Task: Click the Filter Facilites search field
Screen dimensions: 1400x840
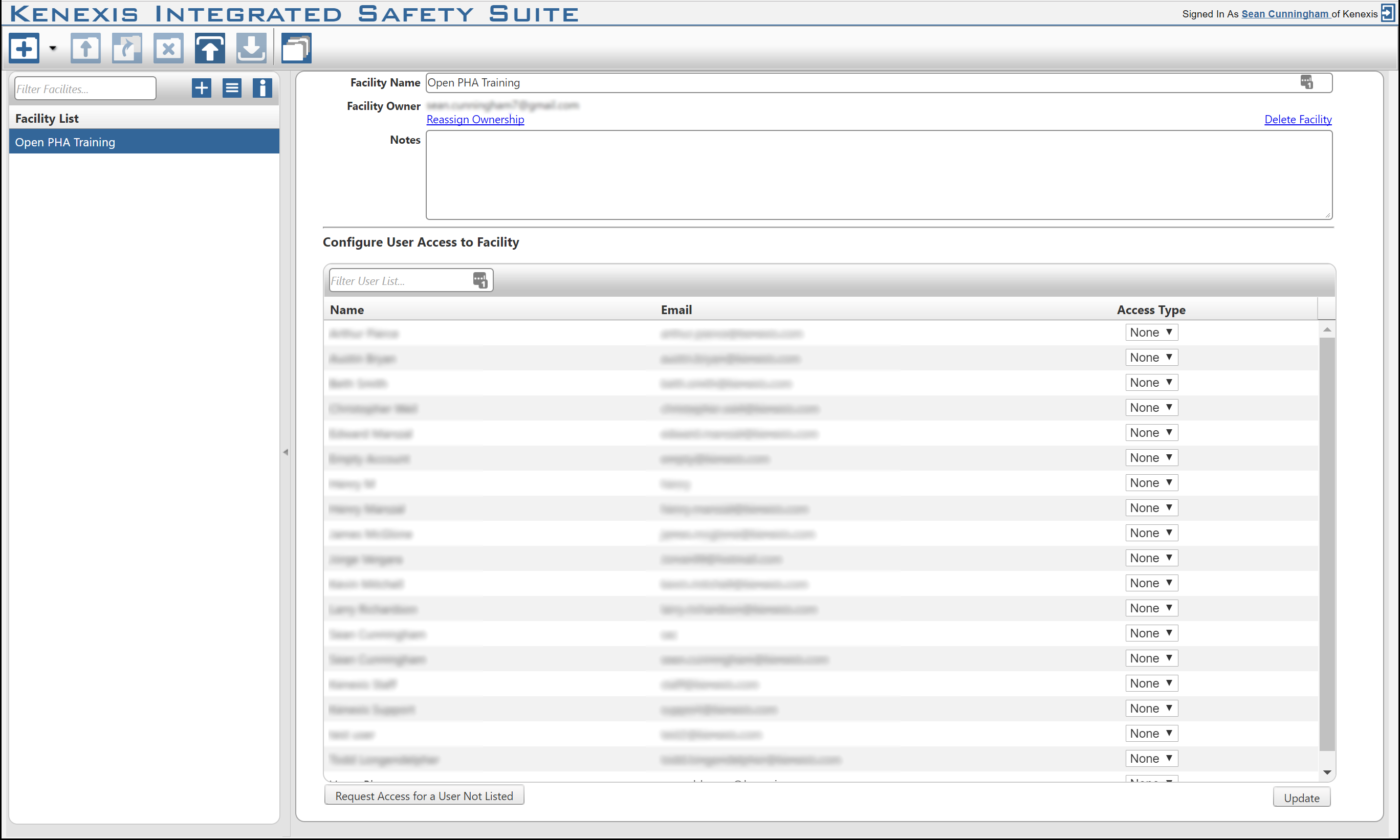Action: click(85, 89)
